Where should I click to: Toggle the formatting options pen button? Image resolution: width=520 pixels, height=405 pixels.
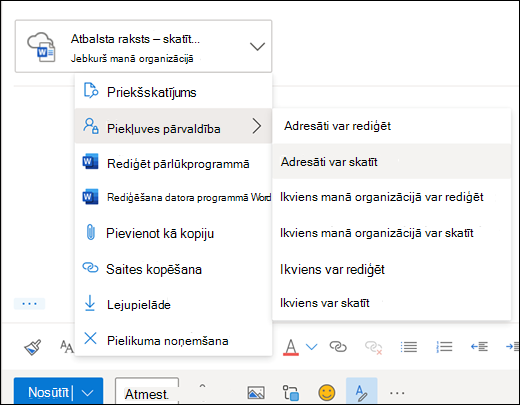[362, 393]
